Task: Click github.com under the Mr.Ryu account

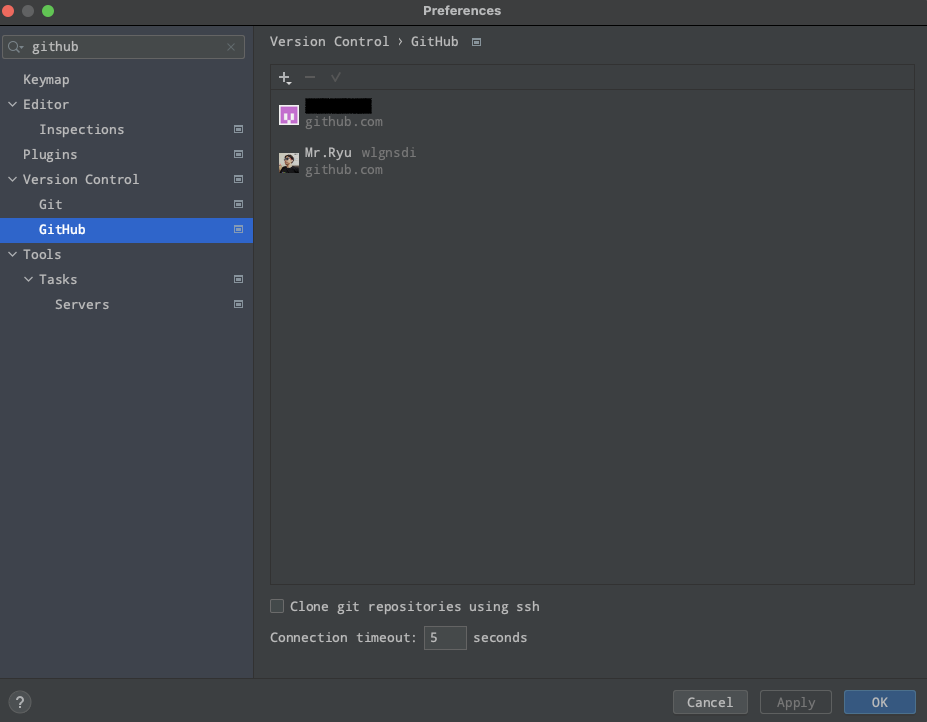Action: pos(343,170)
